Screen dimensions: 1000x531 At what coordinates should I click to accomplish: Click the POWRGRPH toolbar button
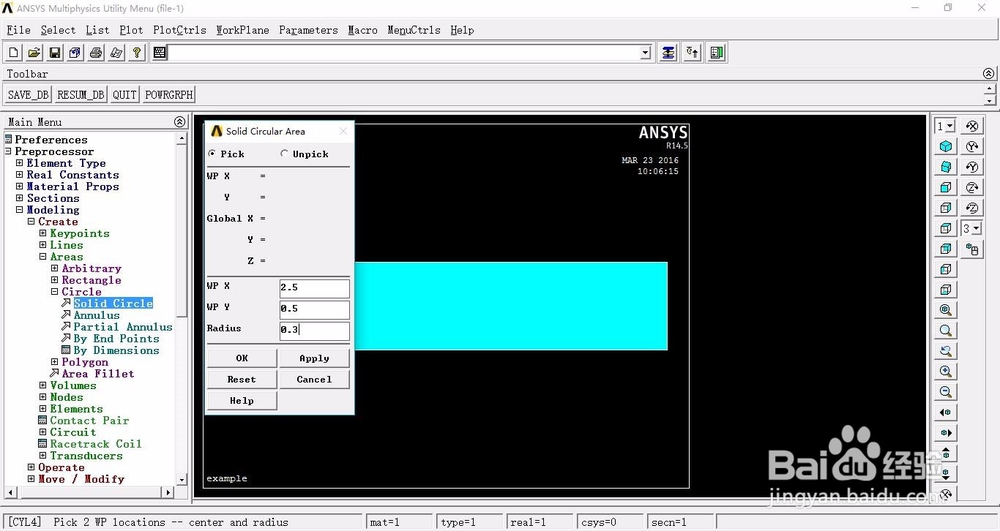tap(168, 95)
